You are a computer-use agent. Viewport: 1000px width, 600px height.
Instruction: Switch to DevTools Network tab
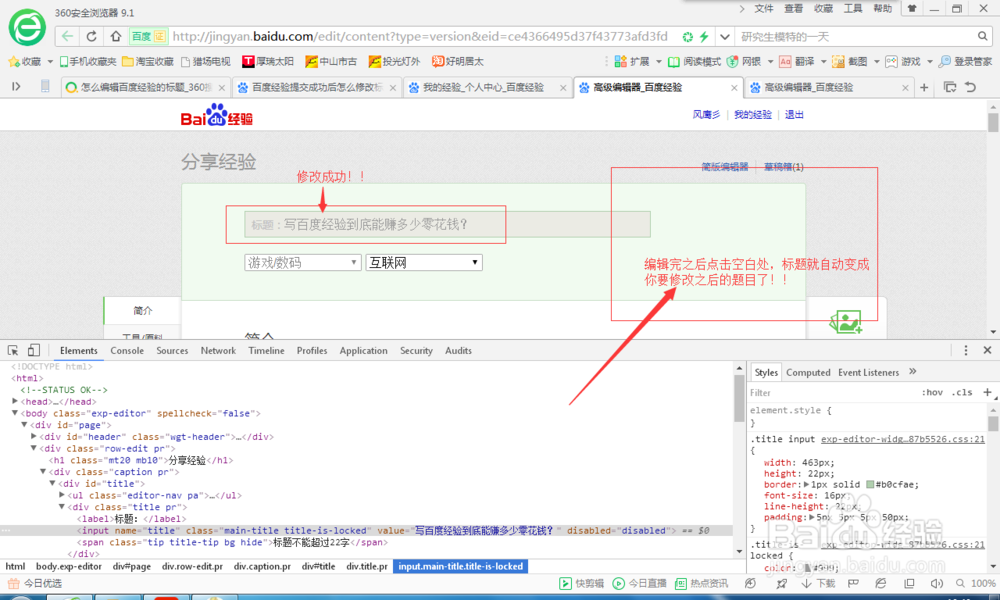(x=218, y=351)
